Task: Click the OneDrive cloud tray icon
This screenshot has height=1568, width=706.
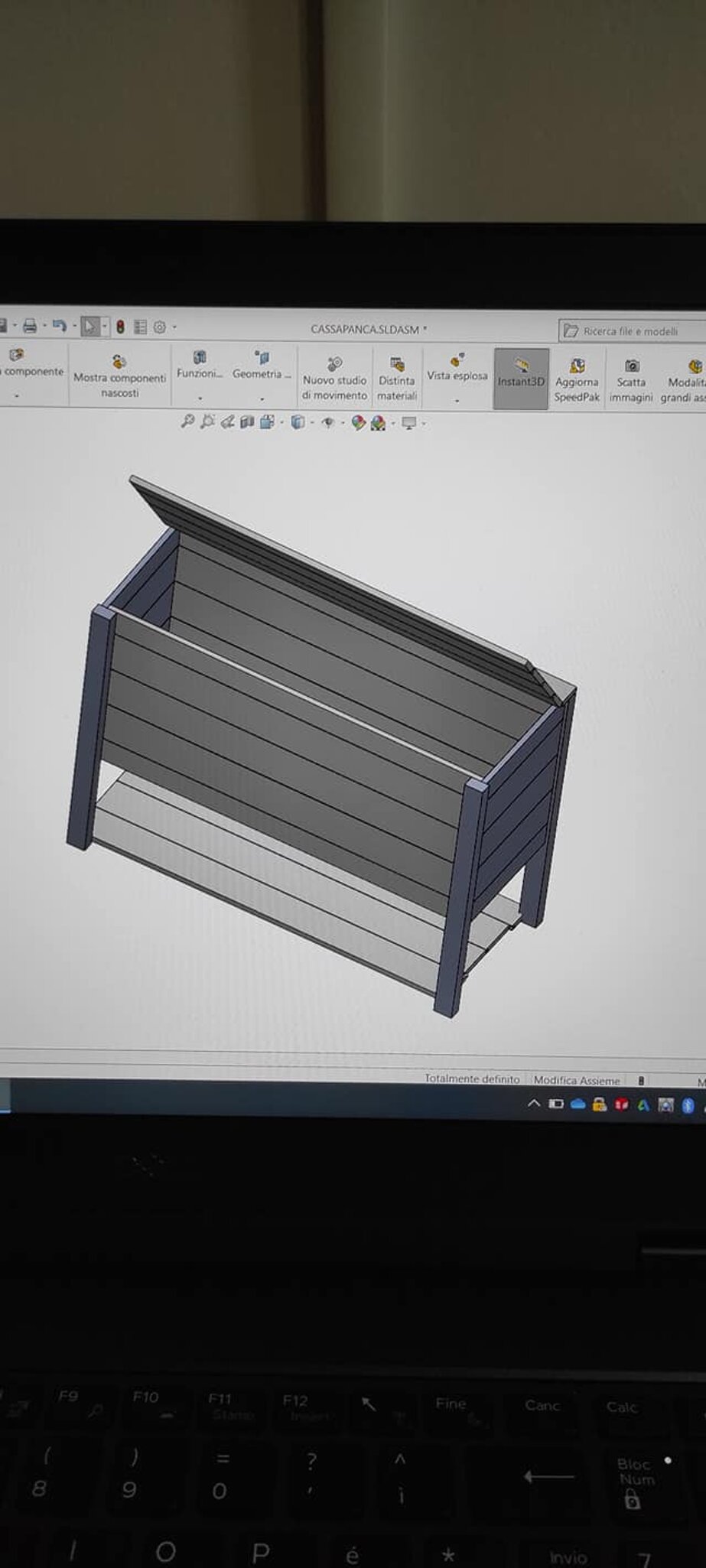Action: [x=578, y=1104]
